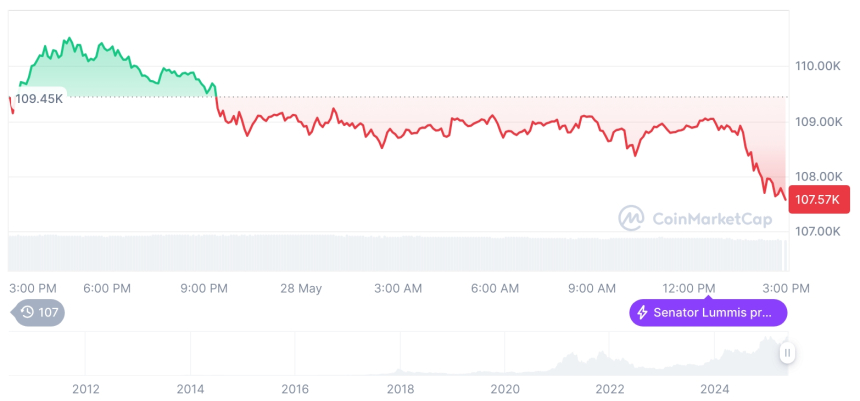Click the CoinMarketCap circular logo icon
The image size is (860, 401).
pyautogui.click(x=631, y=217)
